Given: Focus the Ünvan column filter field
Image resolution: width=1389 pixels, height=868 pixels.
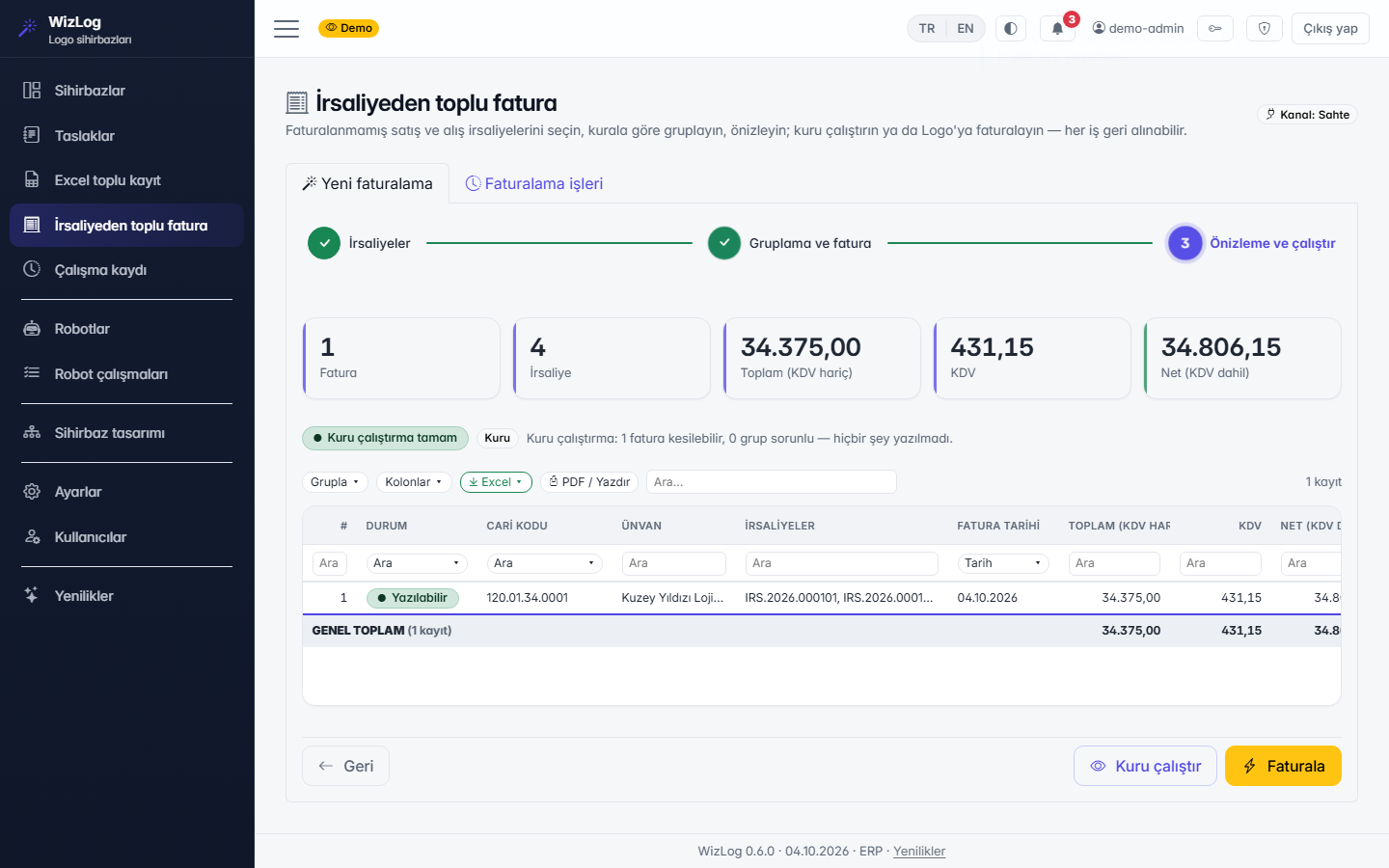Looking at the screenshot, I should (x=674, y=563).
